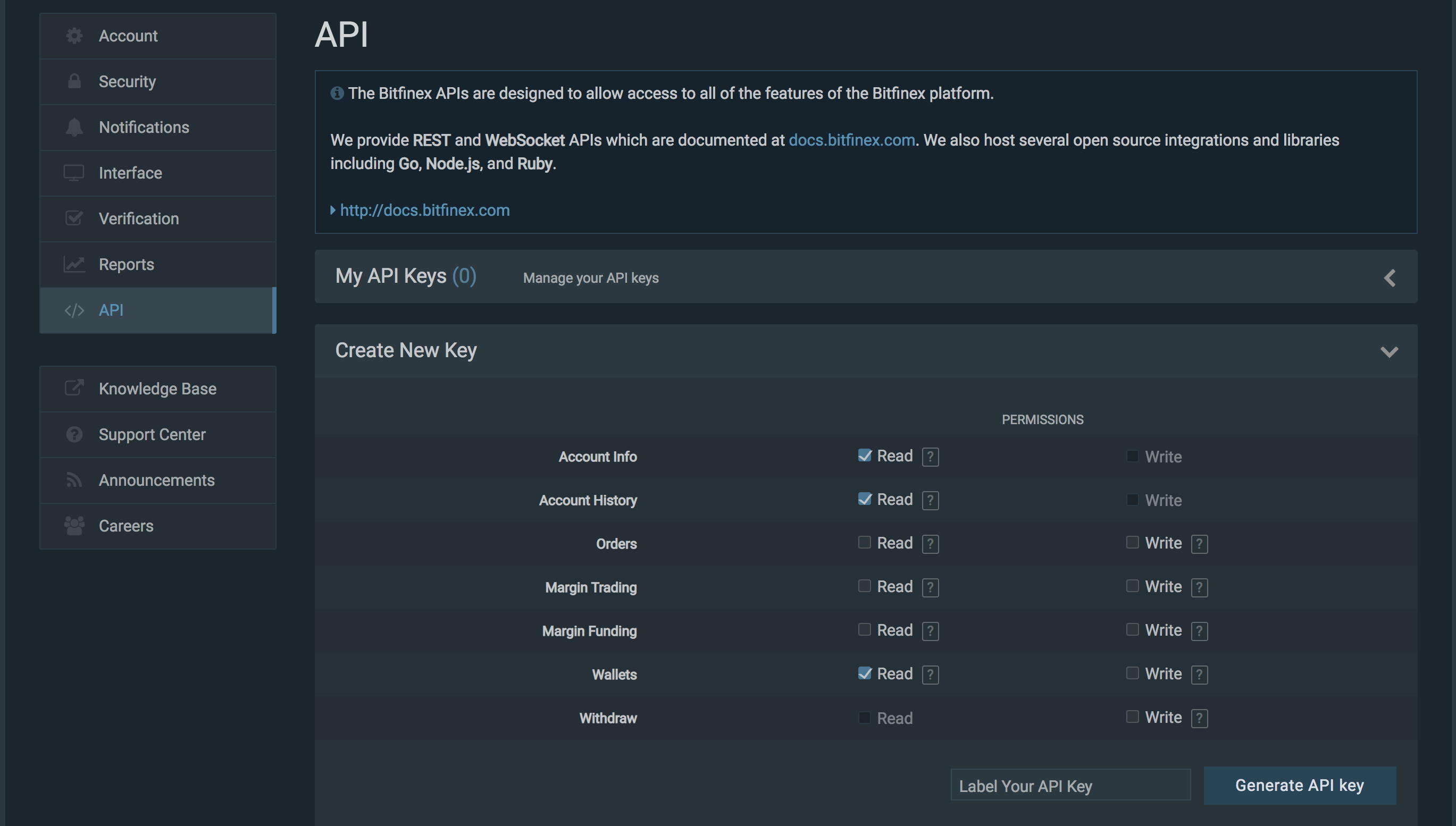Click the people icon beside Careers

click(x=74, y=526)
